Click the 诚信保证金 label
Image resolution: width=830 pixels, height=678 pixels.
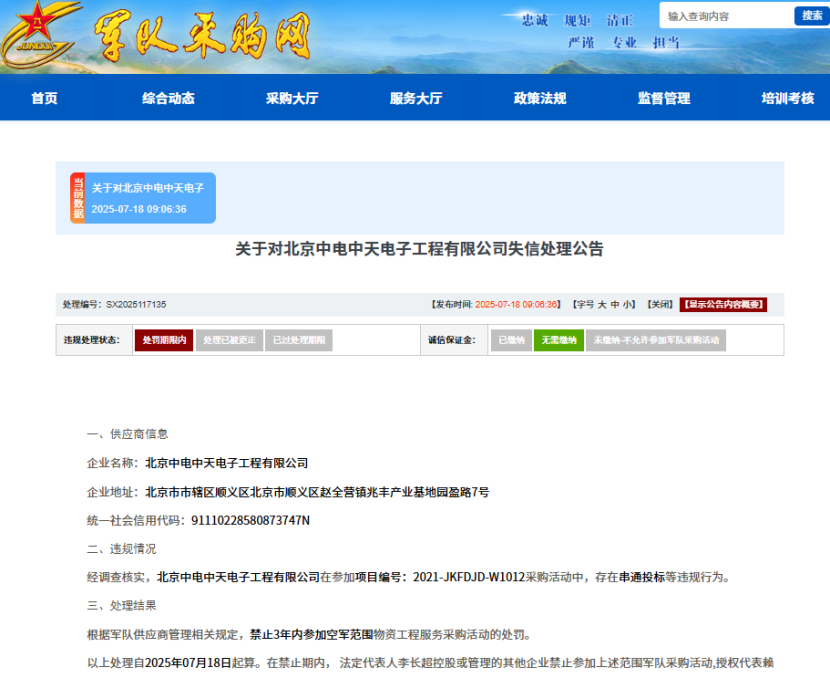[x=452, y=340]
